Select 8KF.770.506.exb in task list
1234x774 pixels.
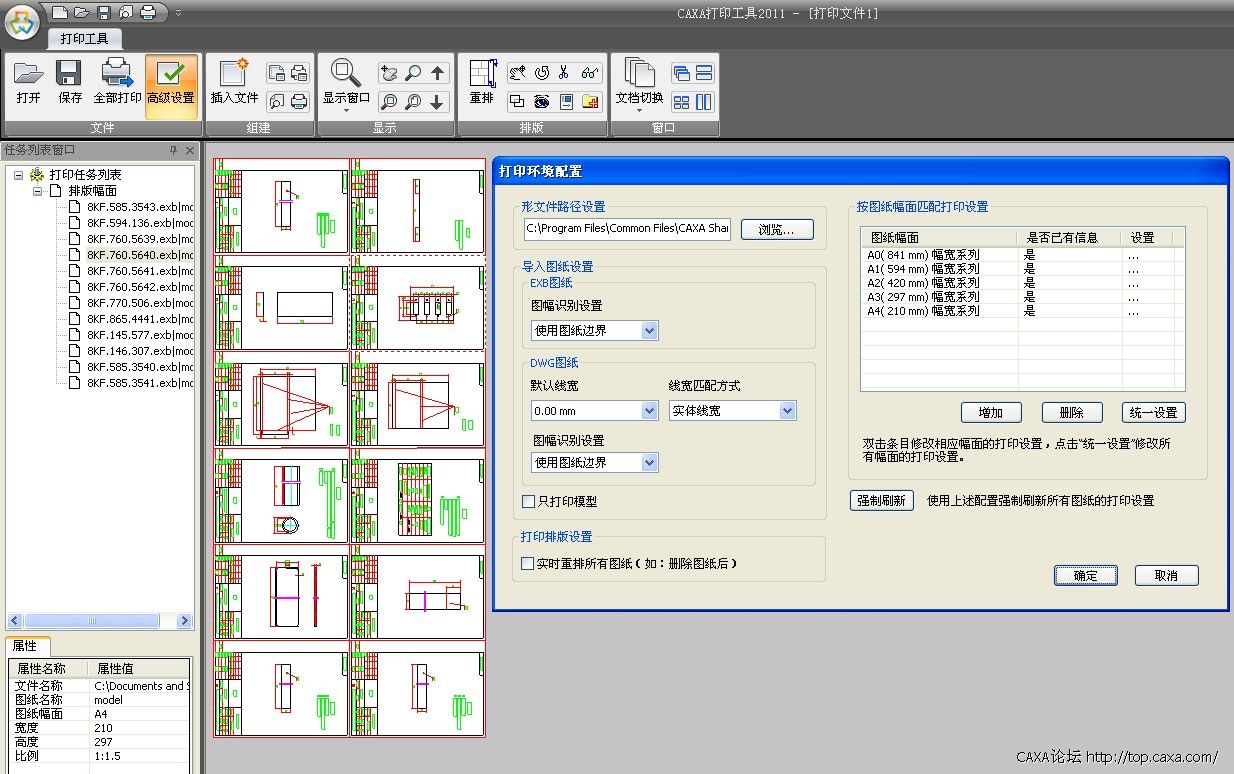[131, 303]
